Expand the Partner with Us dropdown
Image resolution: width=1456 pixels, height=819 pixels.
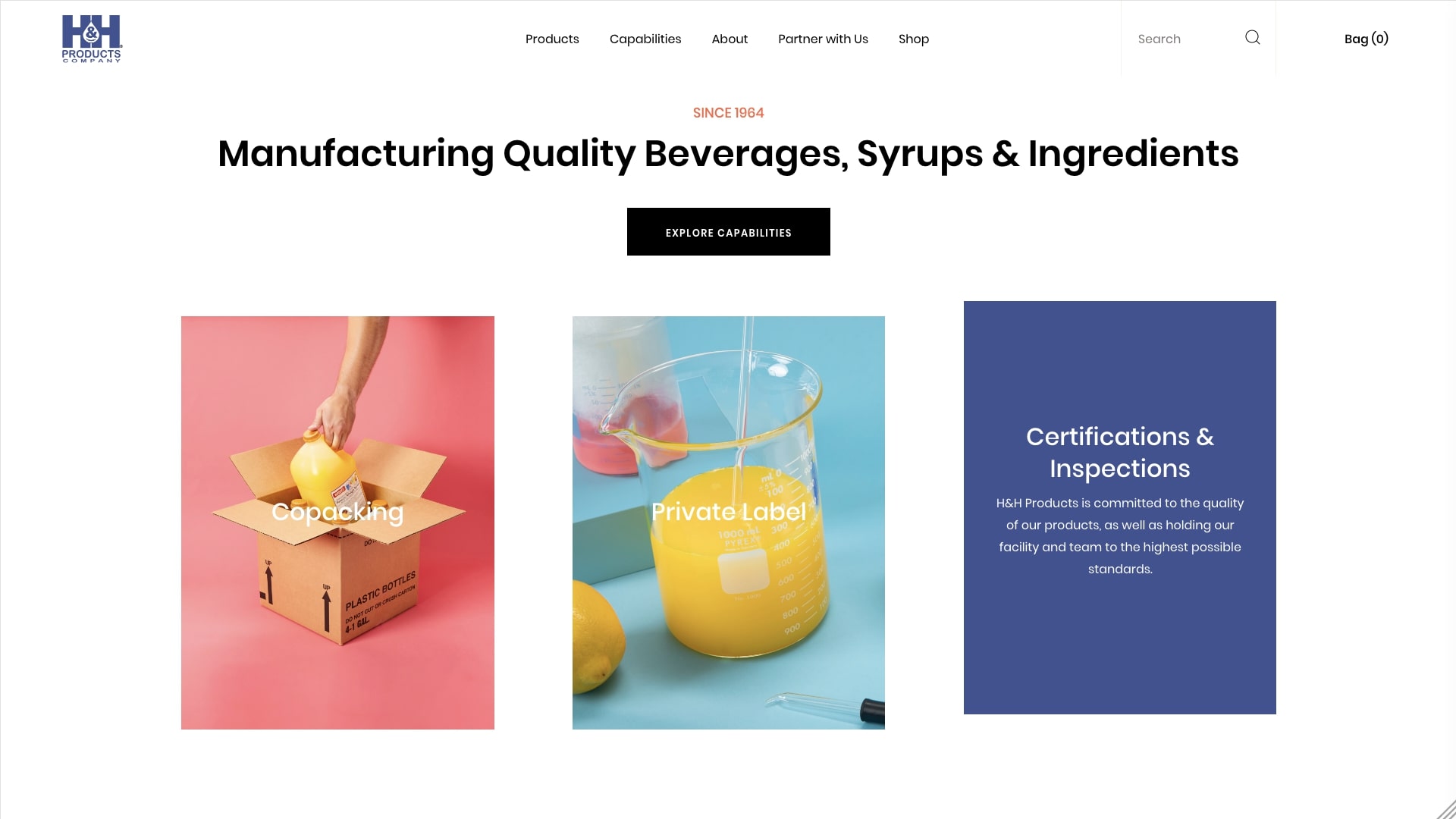(823, 39)
